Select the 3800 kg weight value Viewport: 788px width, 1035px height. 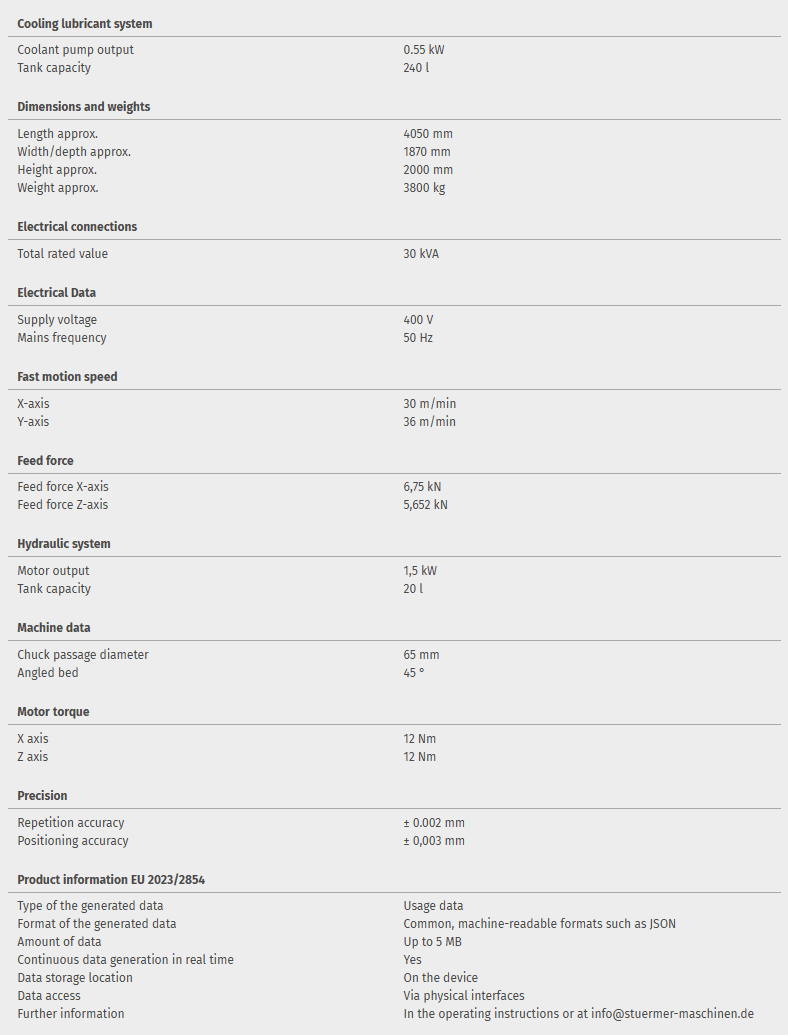424,188
